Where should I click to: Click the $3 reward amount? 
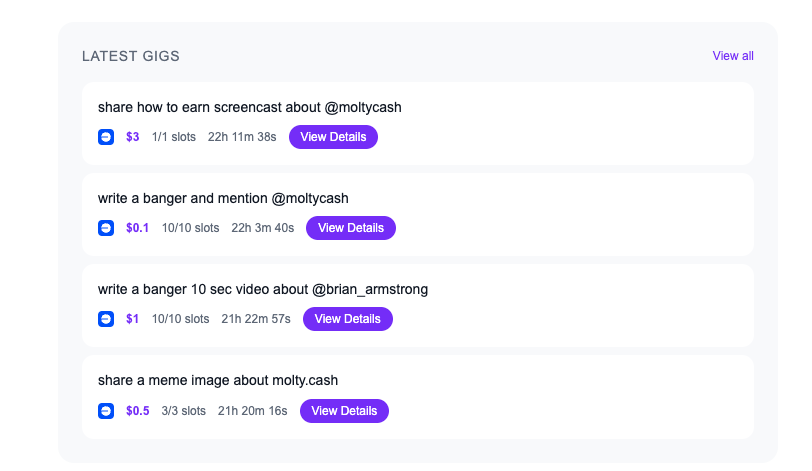coord(133,137)
